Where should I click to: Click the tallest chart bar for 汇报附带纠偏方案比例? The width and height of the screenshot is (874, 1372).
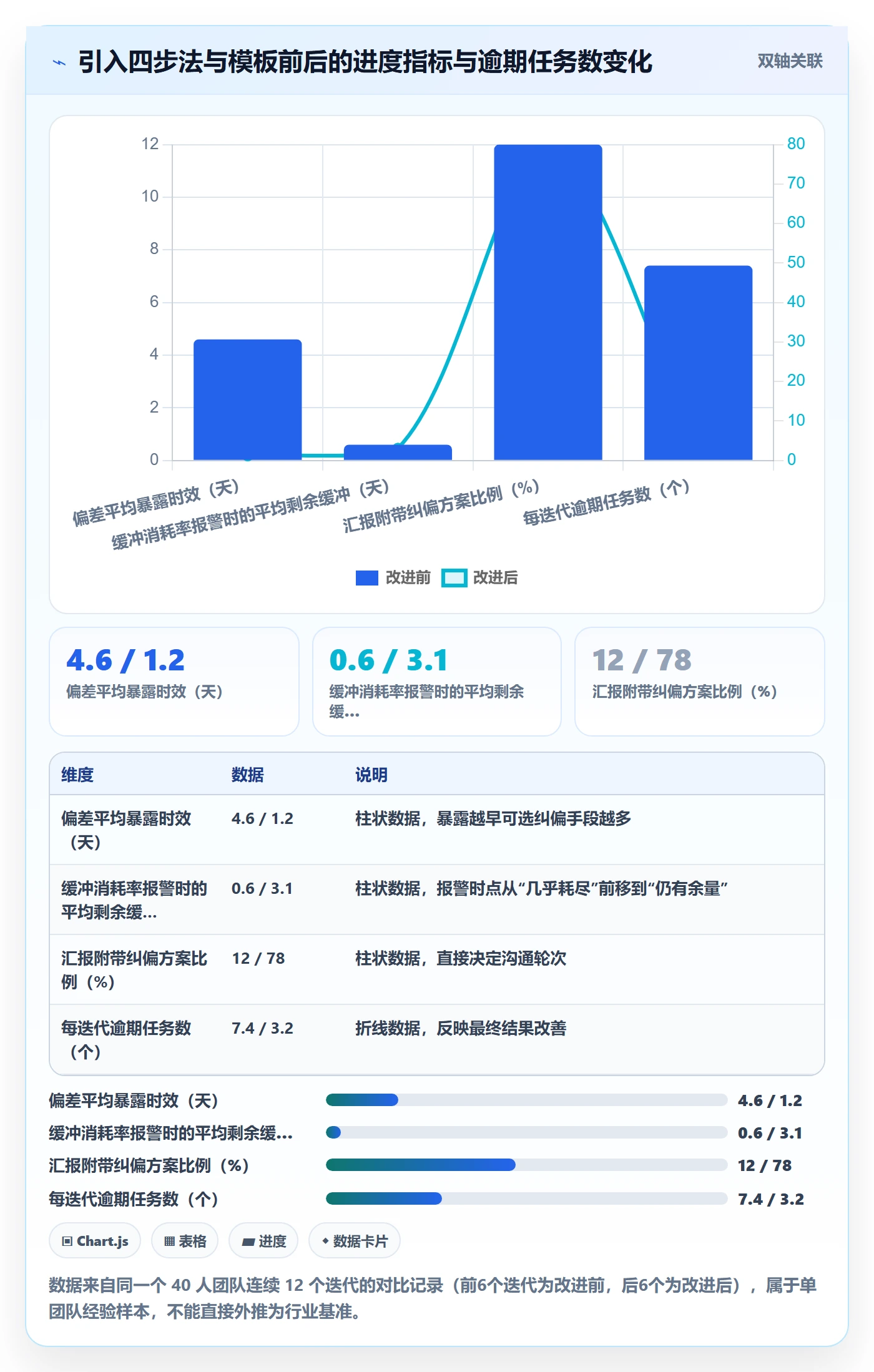(x=548, y=302)
